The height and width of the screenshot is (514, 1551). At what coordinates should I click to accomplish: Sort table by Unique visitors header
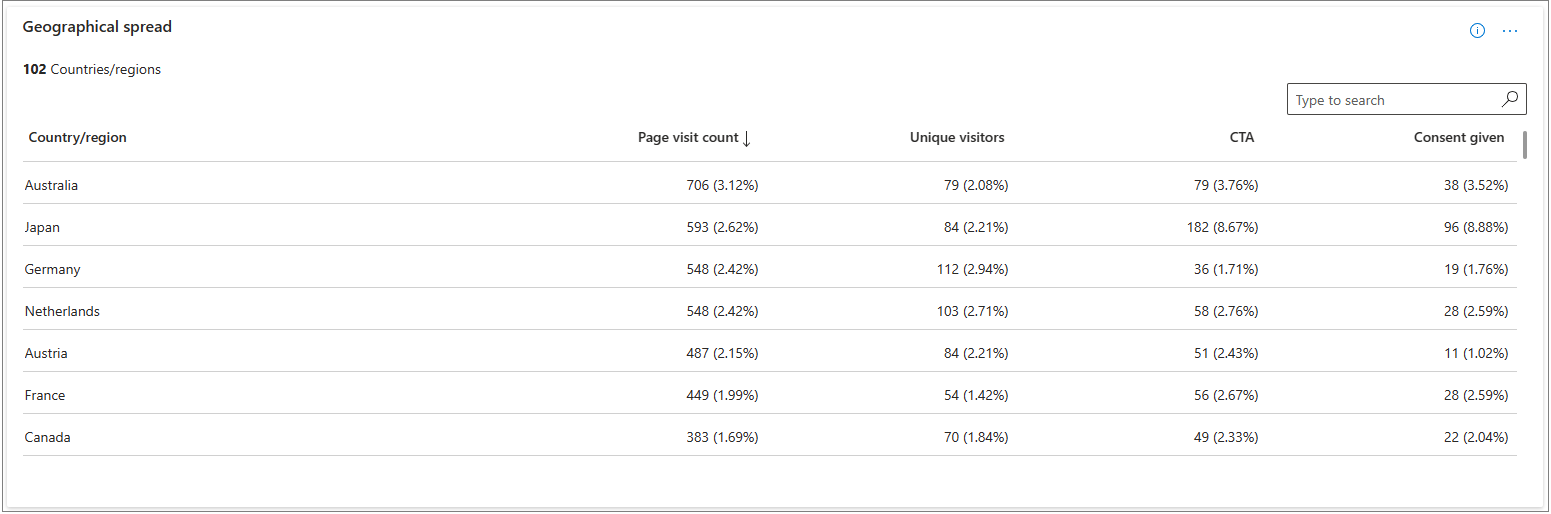coord(957,138)
